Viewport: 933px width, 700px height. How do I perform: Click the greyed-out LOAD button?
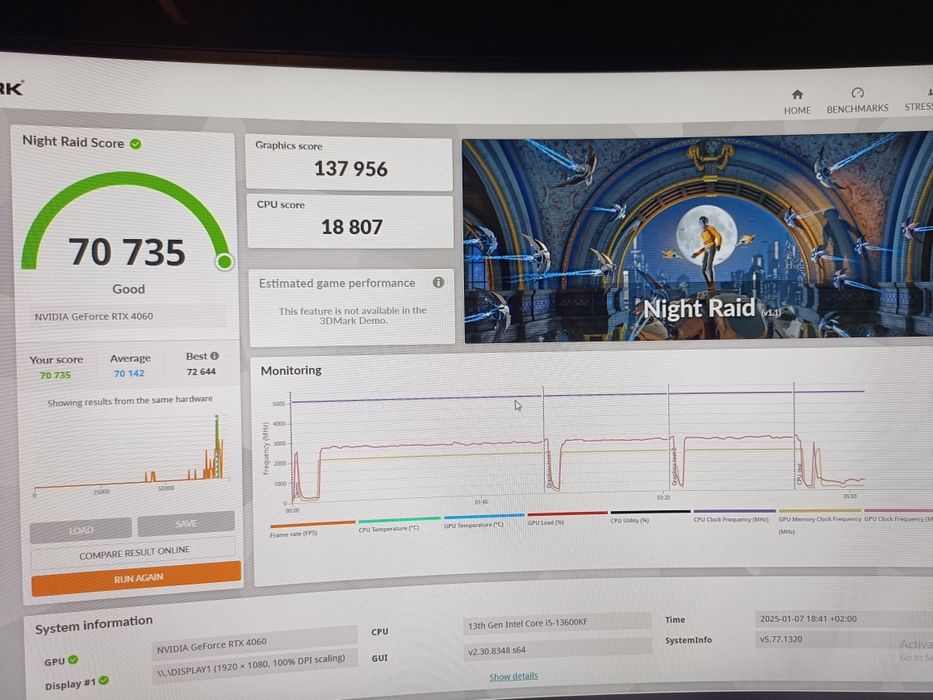tap(81, 530)
